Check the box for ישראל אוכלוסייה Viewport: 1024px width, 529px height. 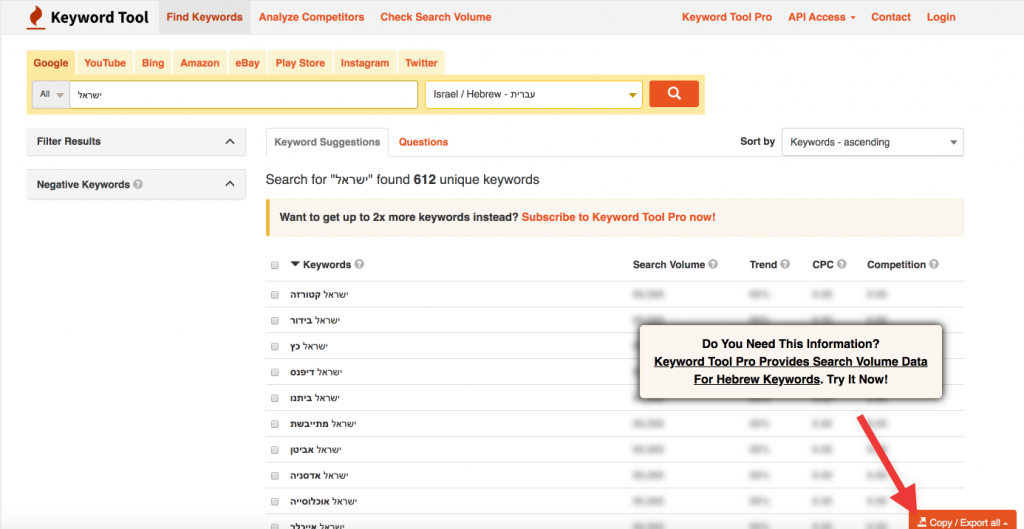(x=275, y=502)
